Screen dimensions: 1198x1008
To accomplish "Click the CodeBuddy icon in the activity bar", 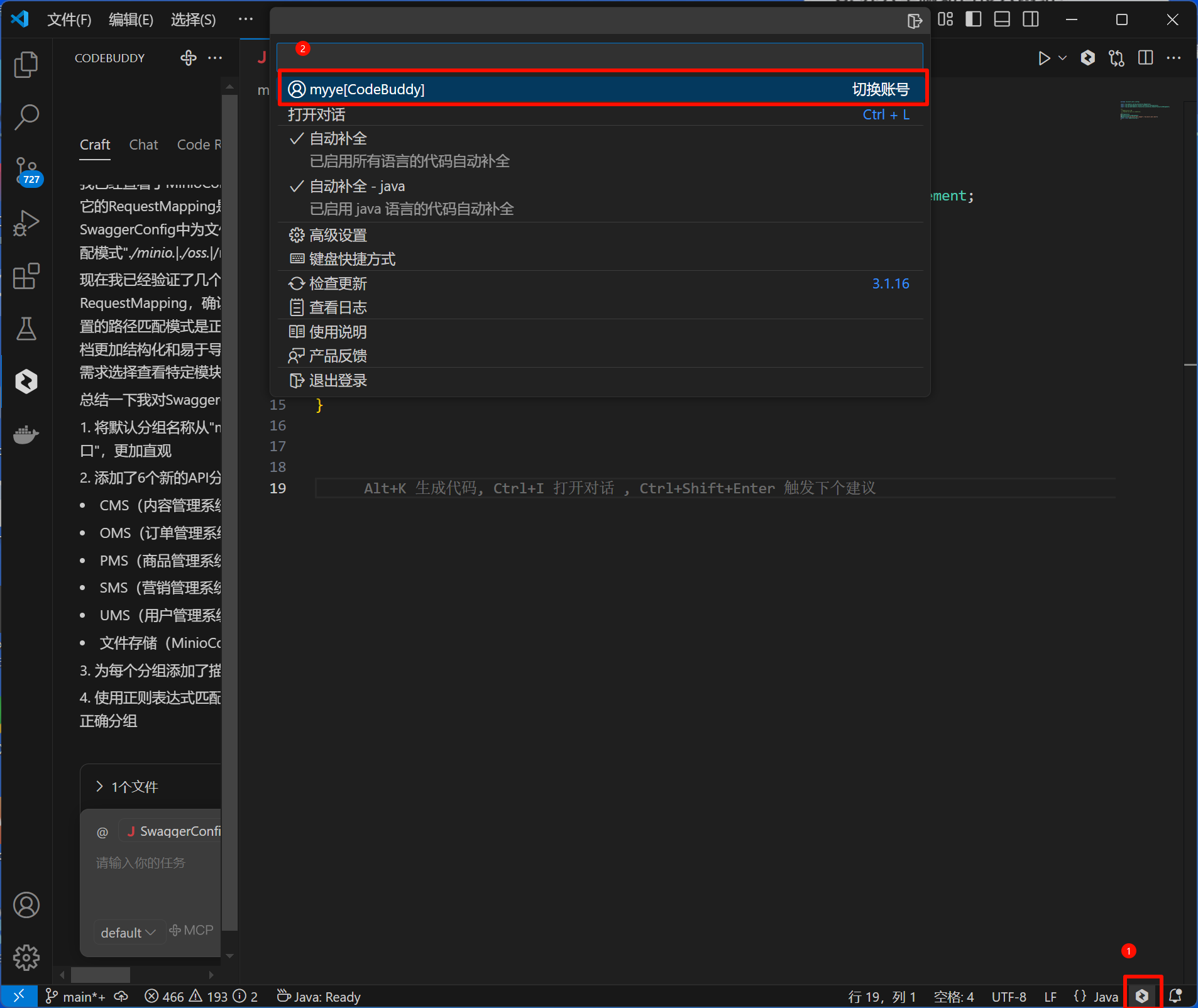I will (x=27, y=381).
